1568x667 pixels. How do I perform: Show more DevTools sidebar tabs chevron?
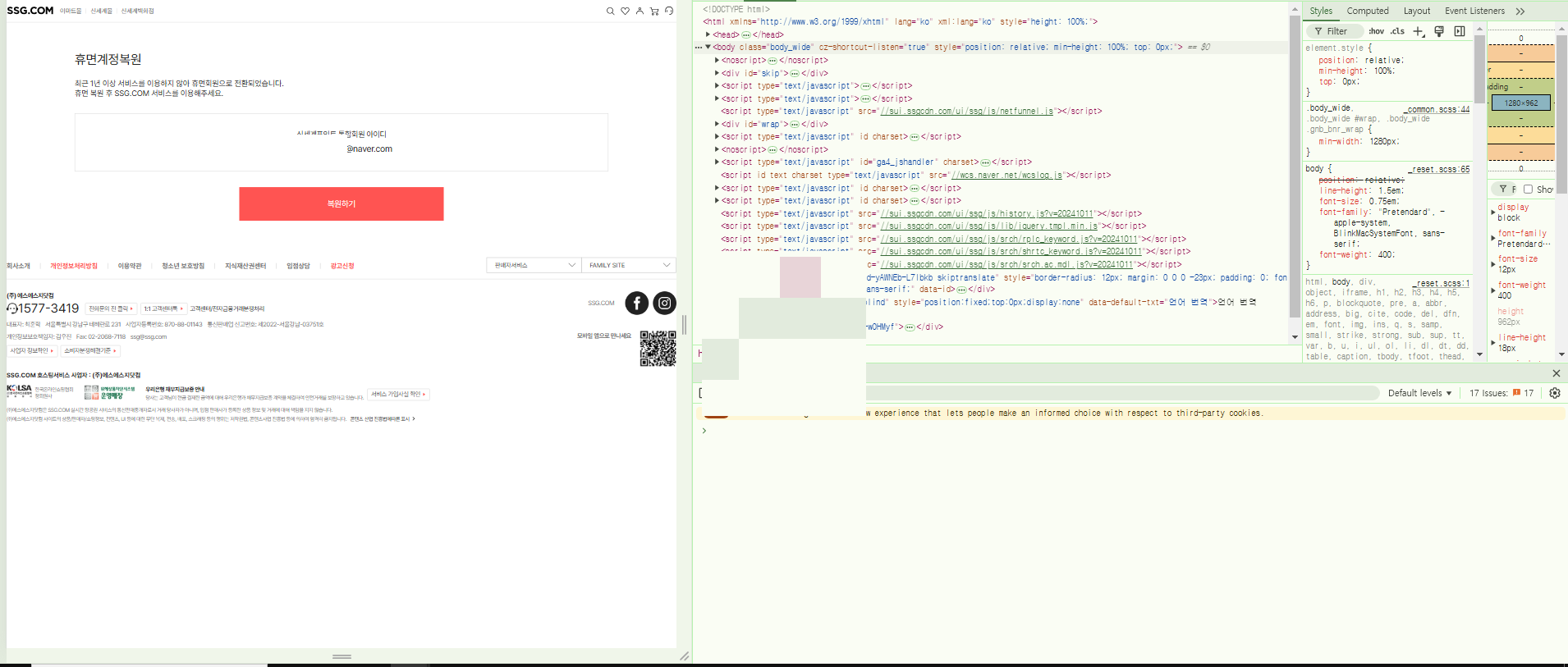(x=1520, y=11)
